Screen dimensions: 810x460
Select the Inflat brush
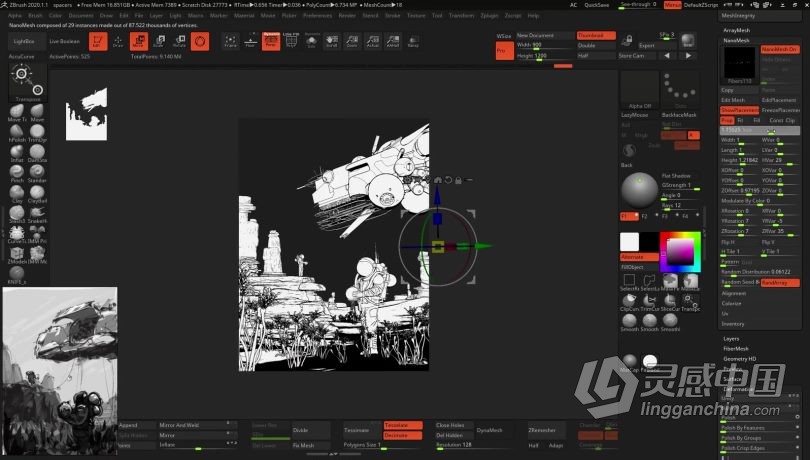[17, 154]
